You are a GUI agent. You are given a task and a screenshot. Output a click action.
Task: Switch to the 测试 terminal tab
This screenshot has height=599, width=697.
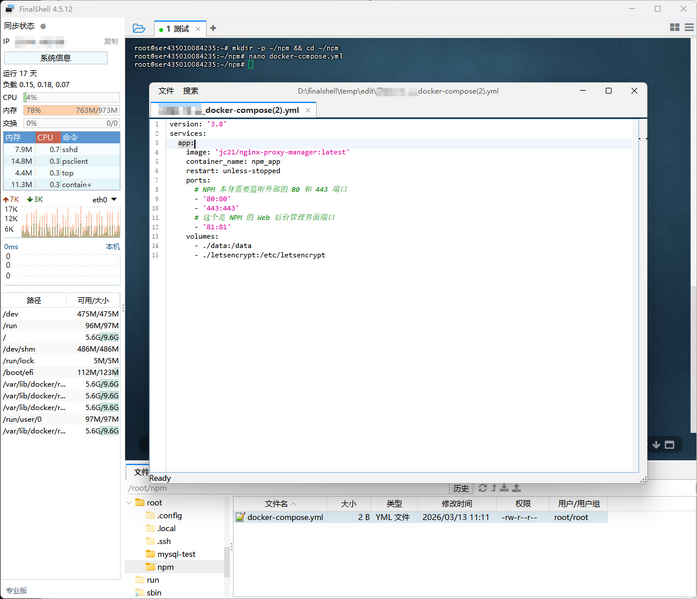[179, 29]
